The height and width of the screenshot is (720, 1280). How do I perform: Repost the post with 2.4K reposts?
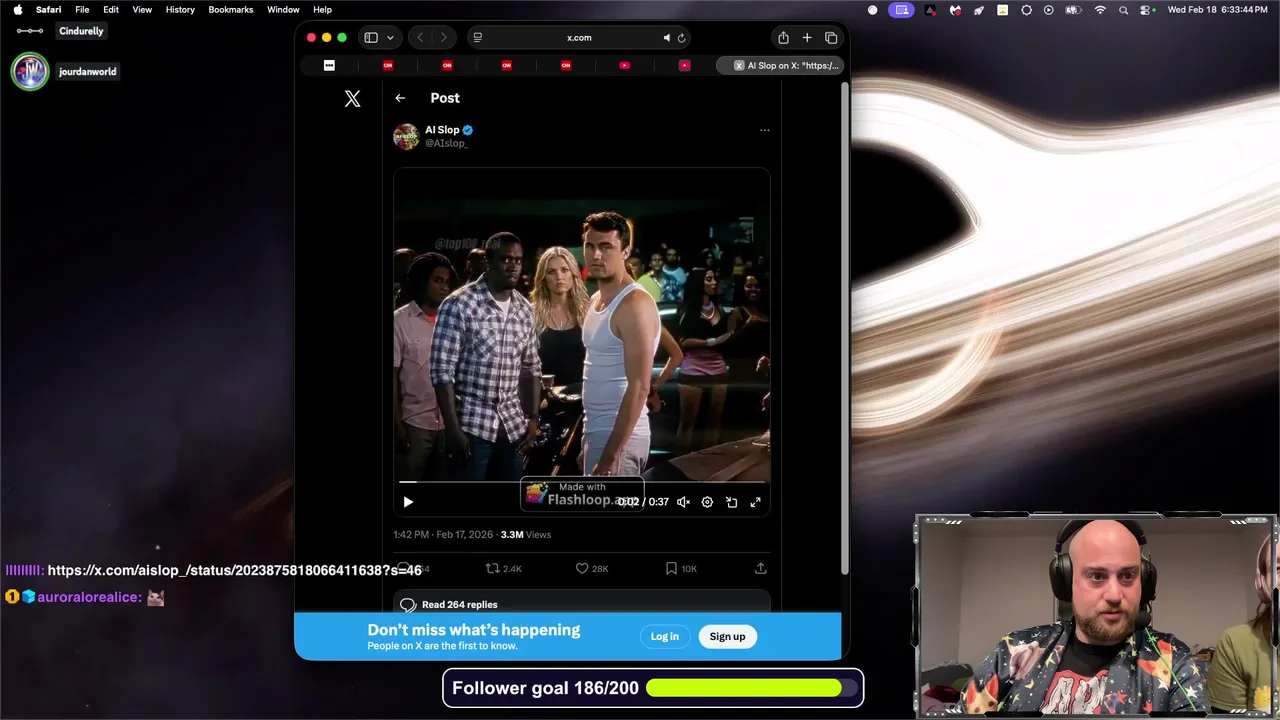[x=503, y=568]
